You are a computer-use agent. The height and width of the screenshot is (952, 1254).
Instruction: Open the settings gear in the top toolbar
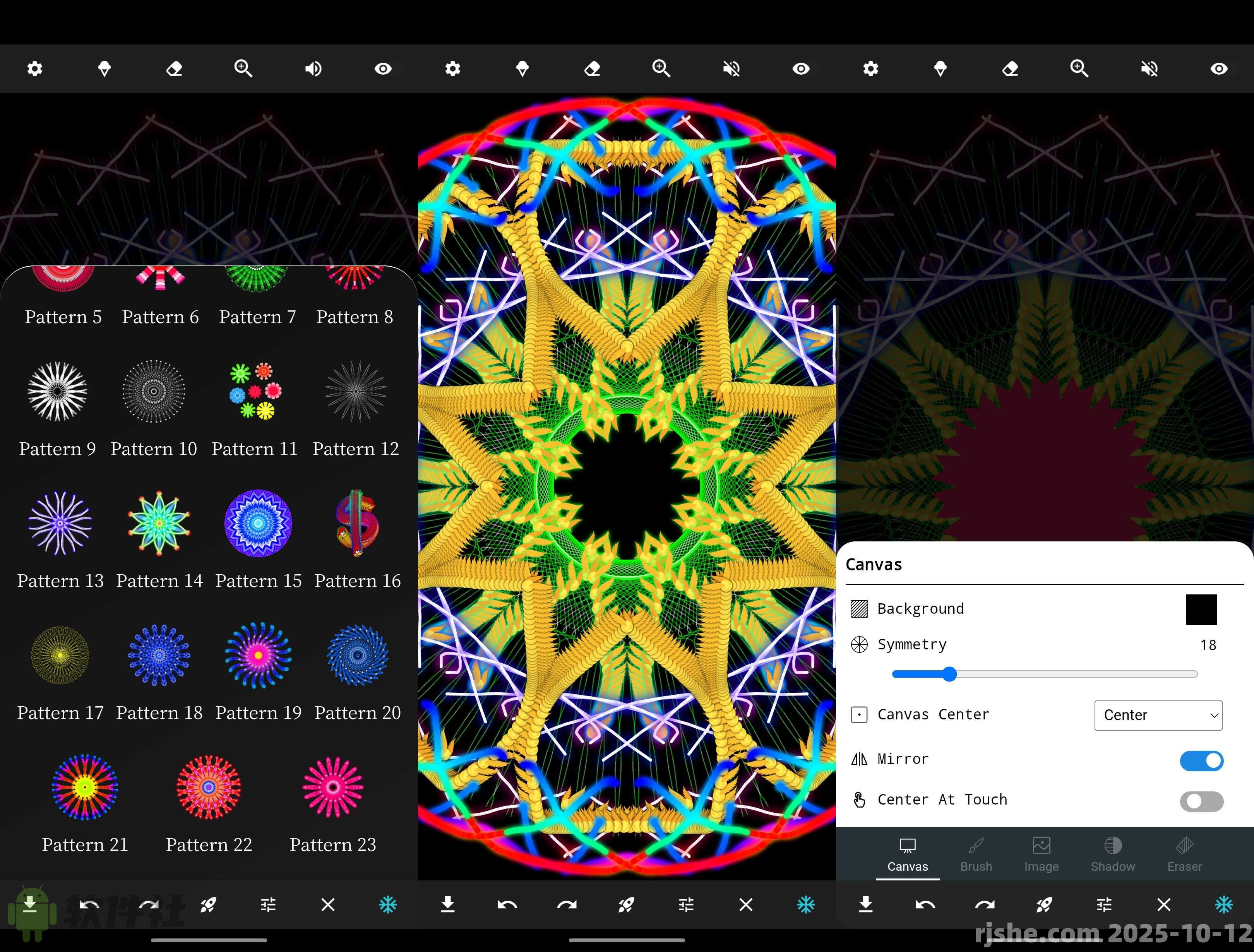pos(34,68)
